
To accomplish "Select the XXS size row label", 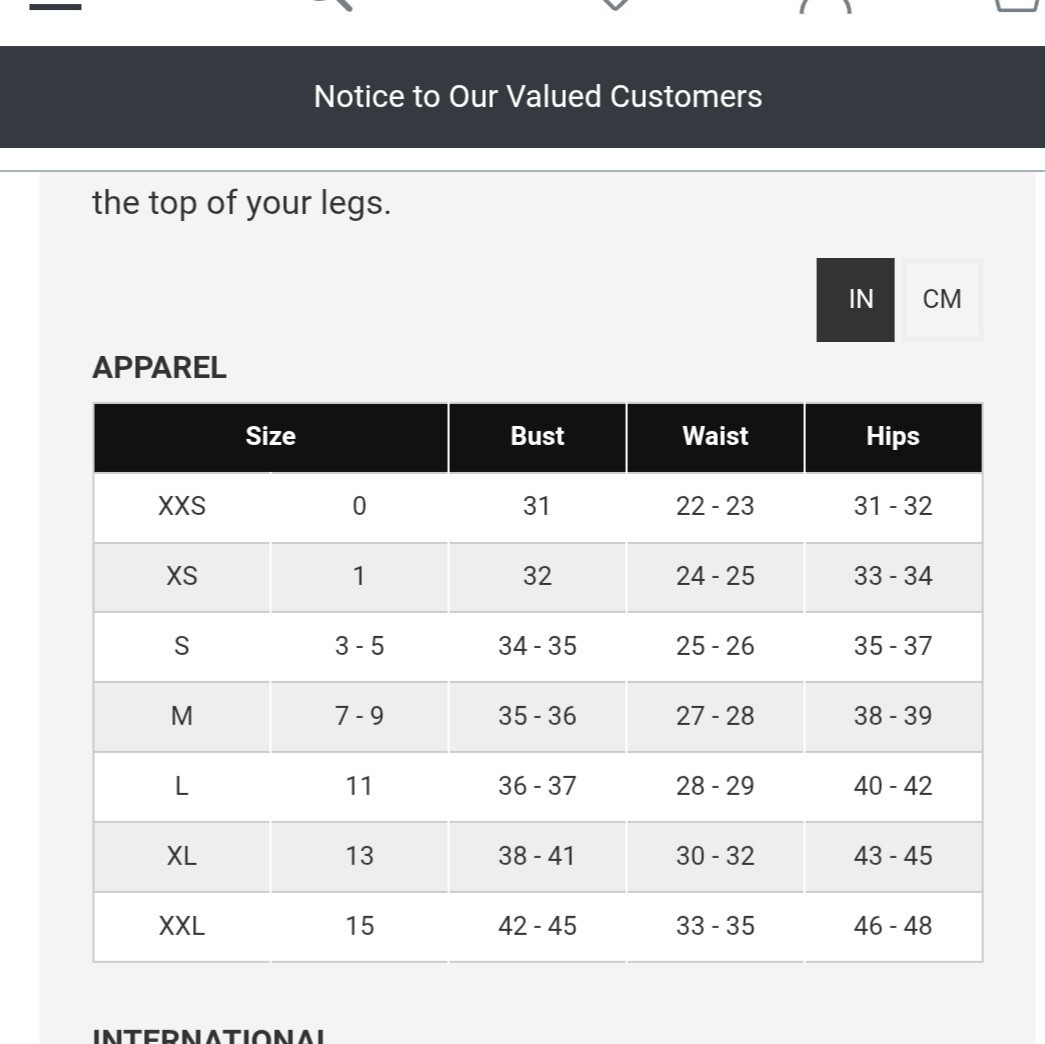I will [x=182, y=507].
